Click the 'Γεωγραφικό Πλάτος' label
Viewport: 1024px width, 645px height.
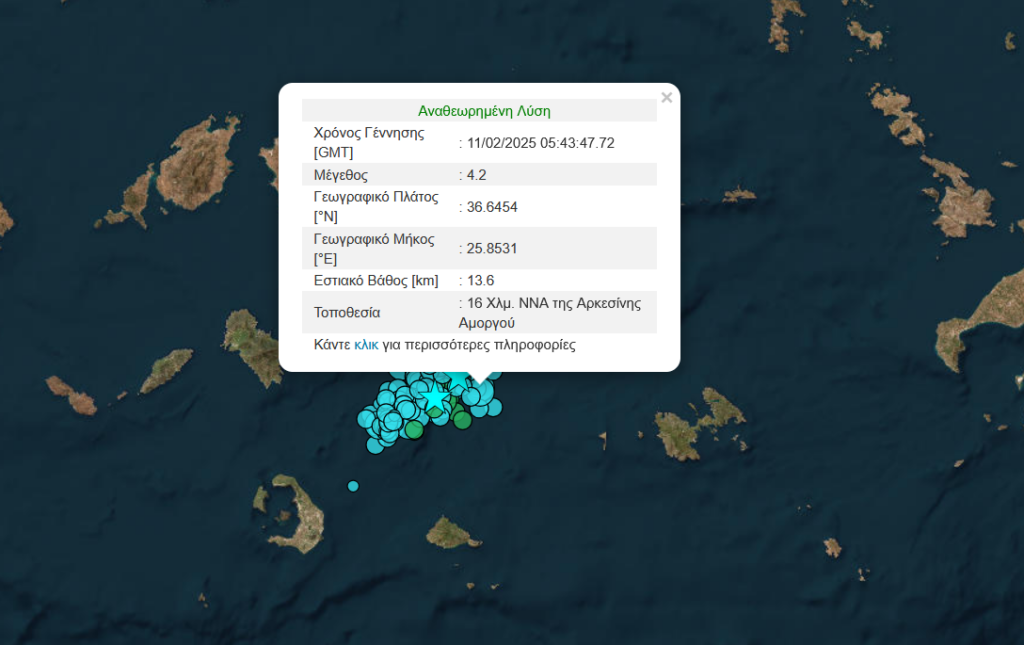coord(376,197)
